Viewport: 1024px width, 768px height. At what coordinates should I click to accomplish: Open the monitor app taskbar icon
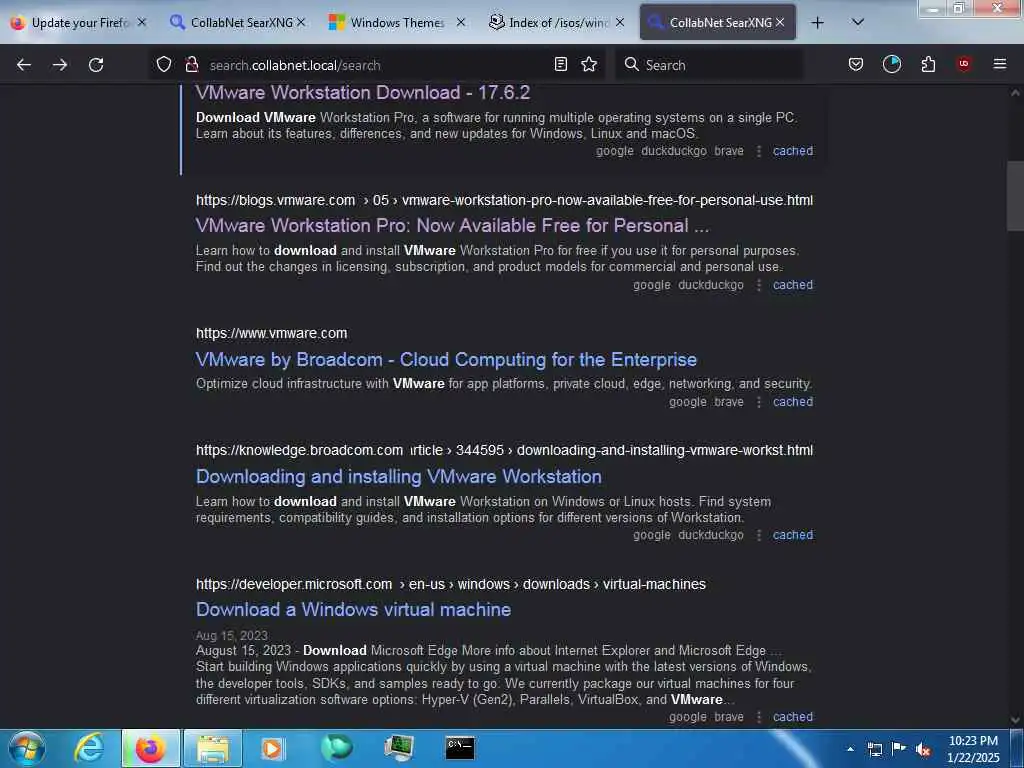coord(398,748)
